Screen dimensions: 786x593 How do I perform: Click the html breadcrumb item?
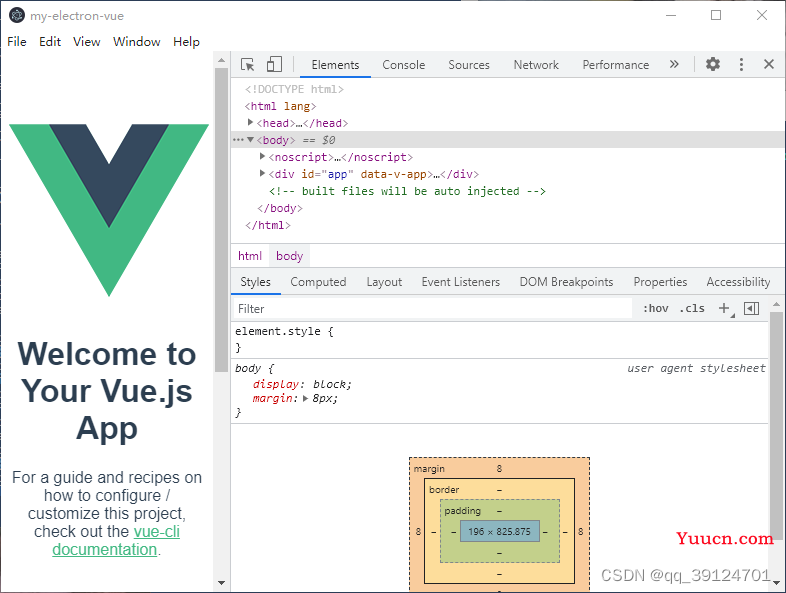pos(250,256)
